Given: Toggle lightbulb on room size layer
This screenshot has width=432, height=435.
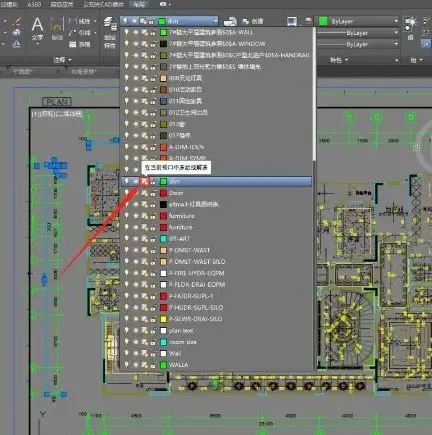Looking at the screenshot, I should click(127, 342).
